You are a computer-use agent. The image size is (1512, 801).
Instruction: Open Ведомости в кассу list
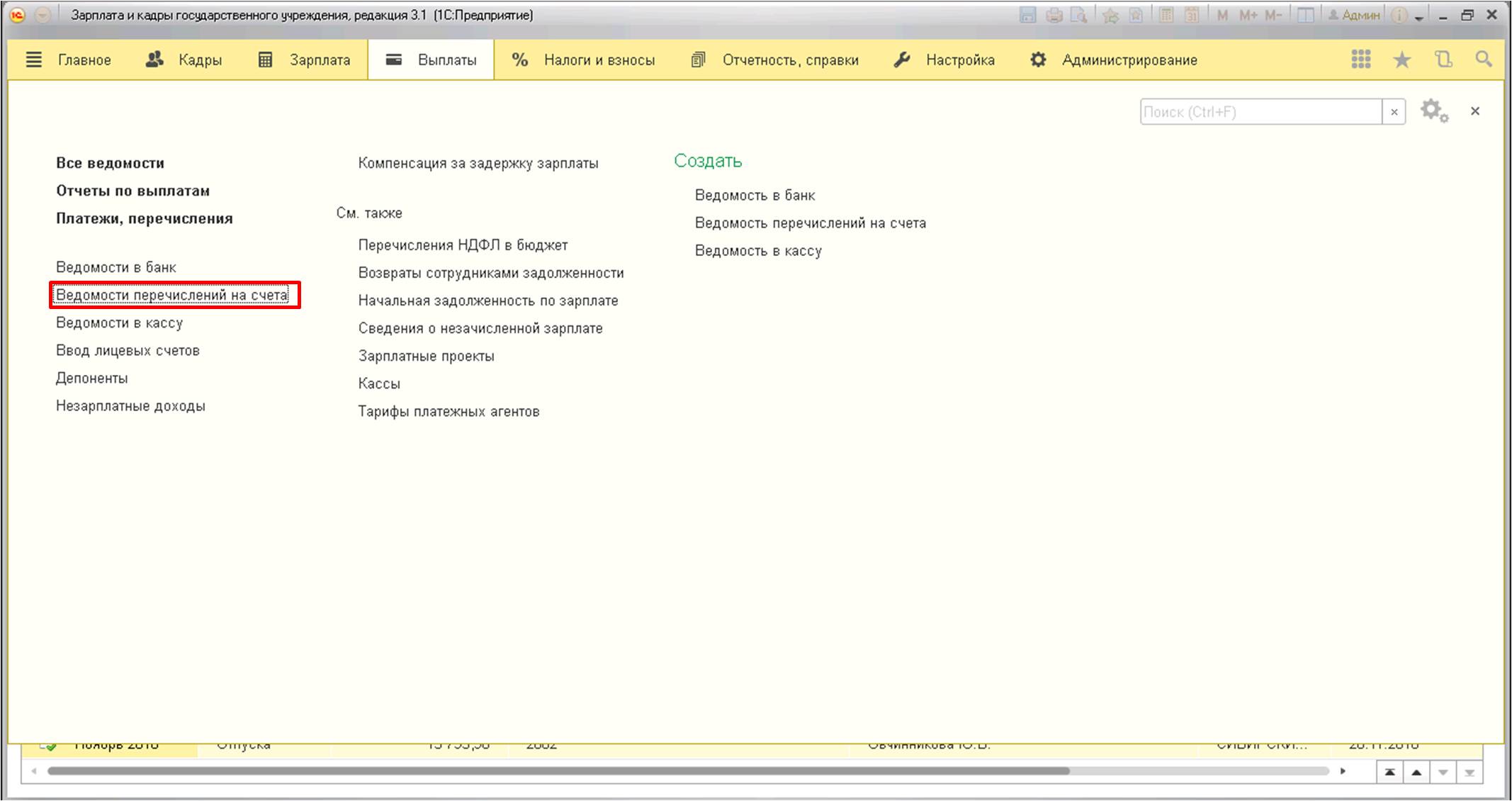click(120, 323)
